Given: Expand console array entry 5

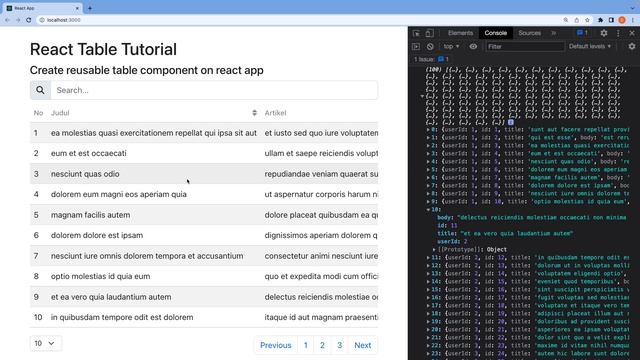Looking at the screenshot, I should point(429,169).
